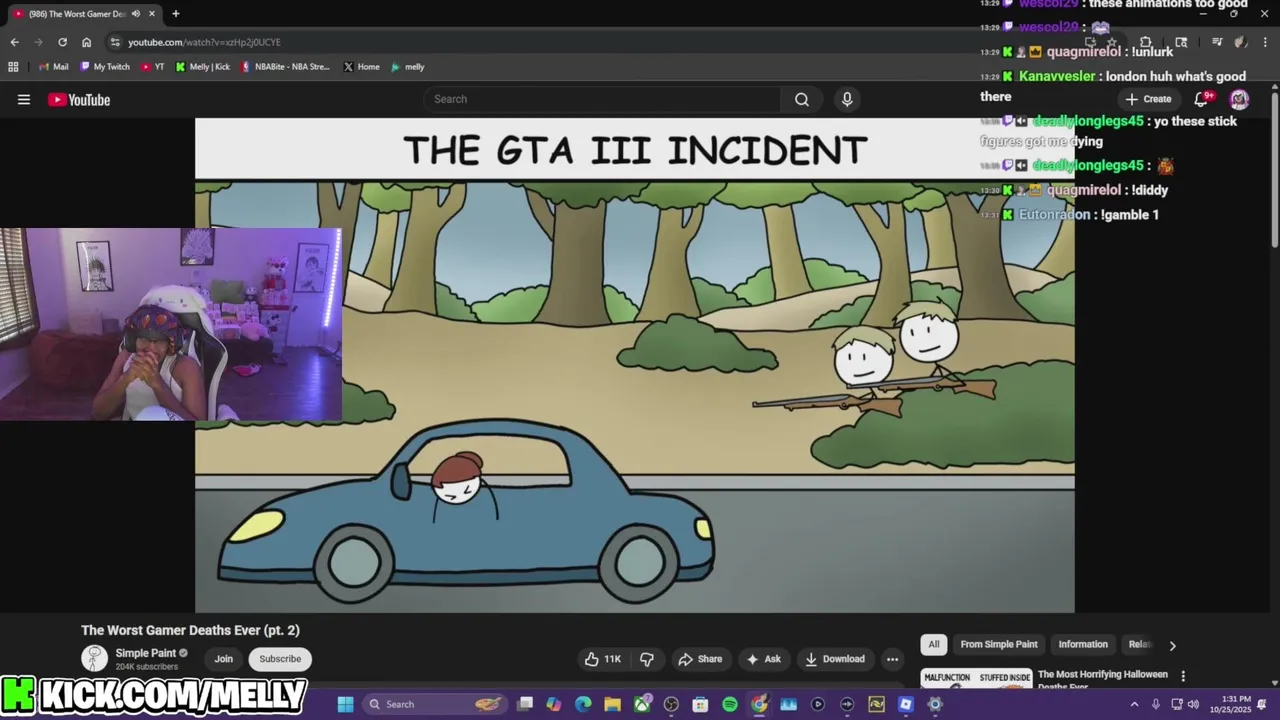Mute the tab using the speaker icon

(136, 14)
